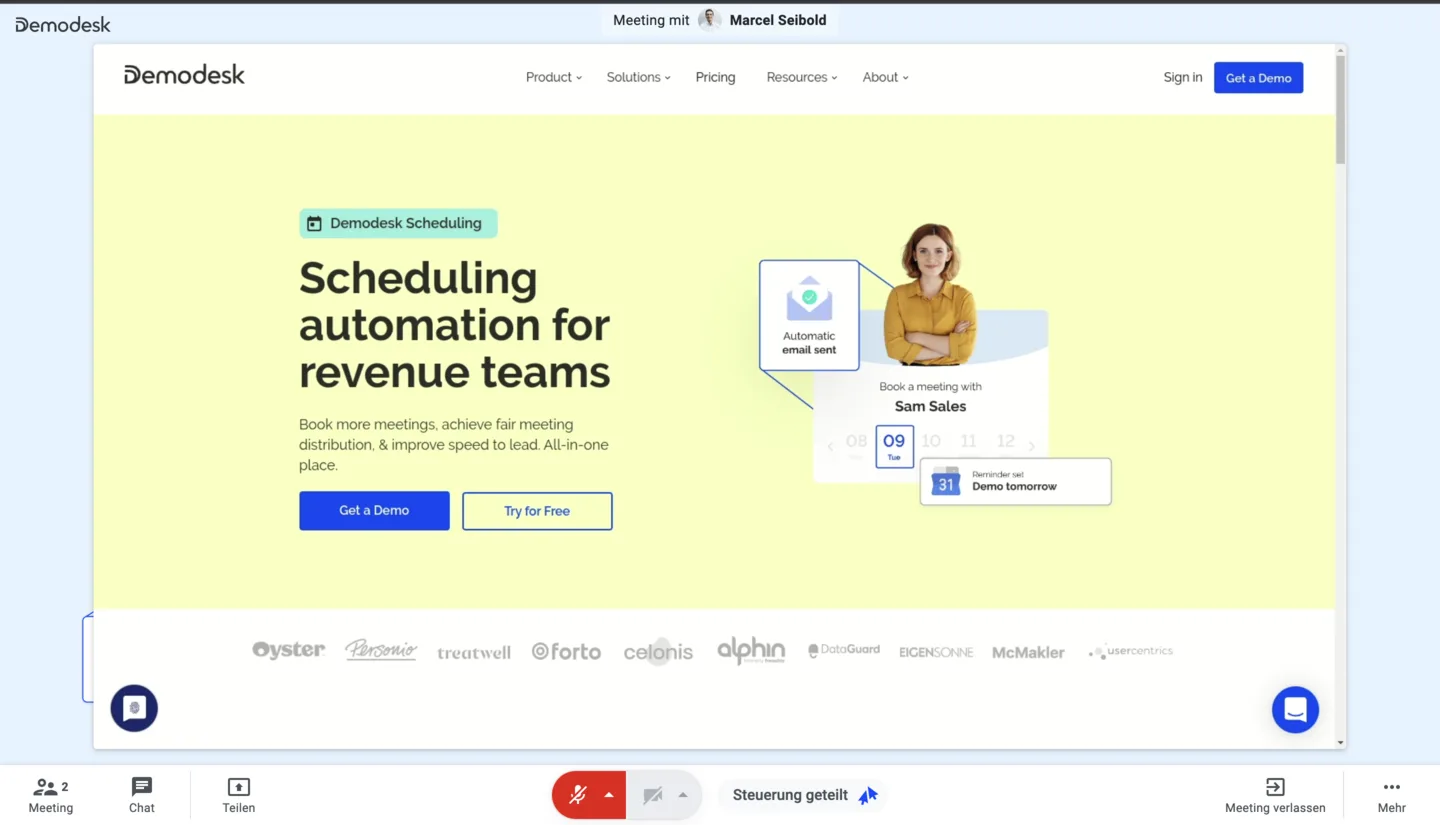The image size is (1440, 825).
Task: Expand the About menu
Action: [885, 77]
